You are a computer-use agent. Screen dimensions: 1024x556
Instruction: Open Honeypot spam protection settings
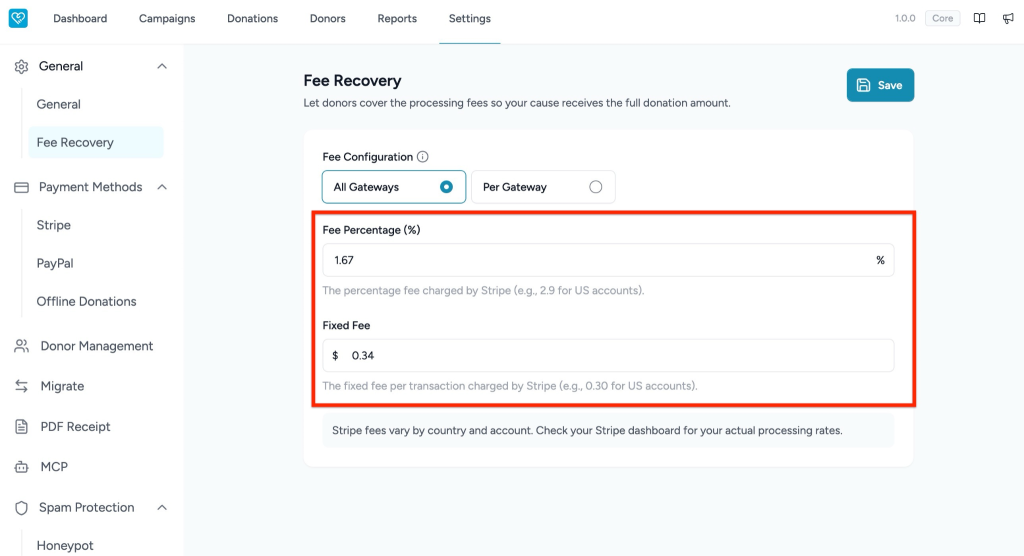point(65,546)
